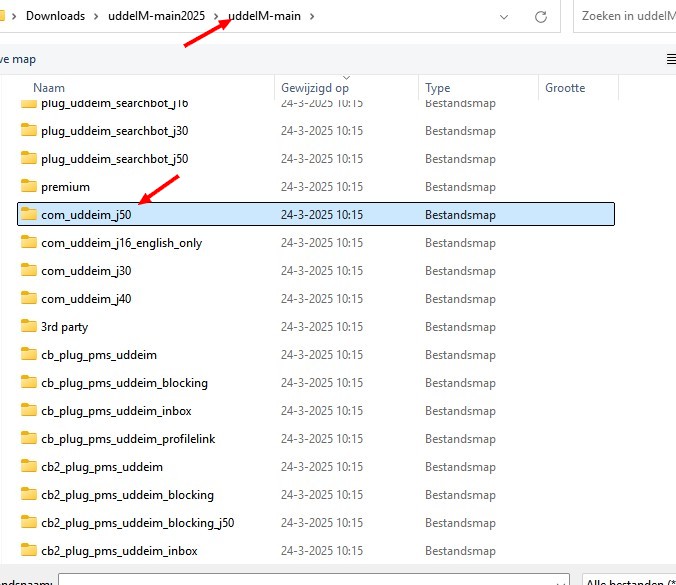This screenshot has height=585, width=676.
Task: Select the com_uddeim_j16_english_only folder
Action: pyautogui.click(x=121, y=243)
